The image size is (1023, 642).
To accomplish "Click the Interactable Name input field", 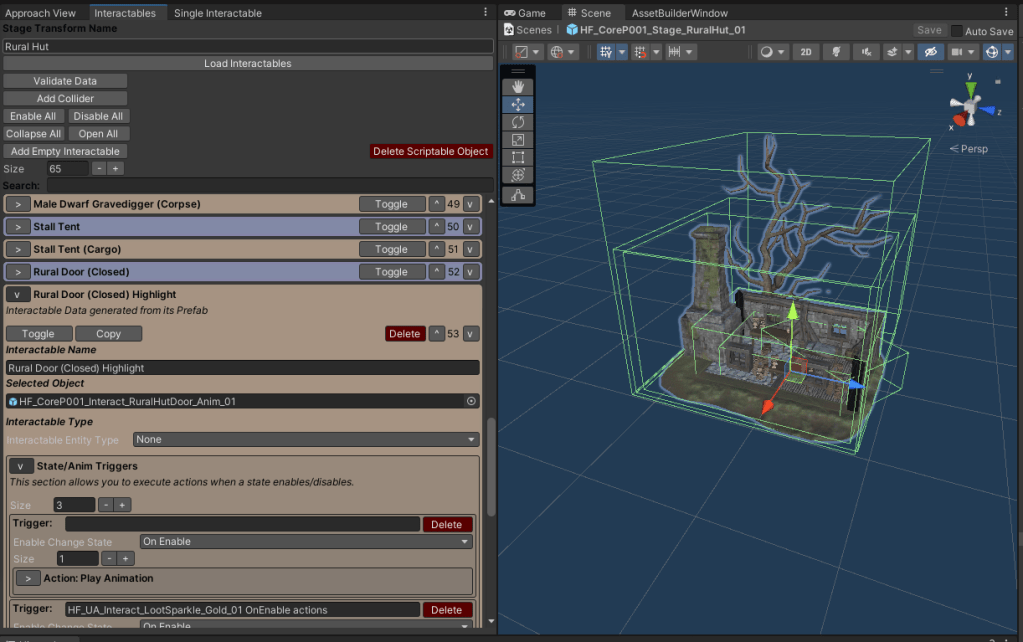I will pyautogui.click(x=242, y=368).
